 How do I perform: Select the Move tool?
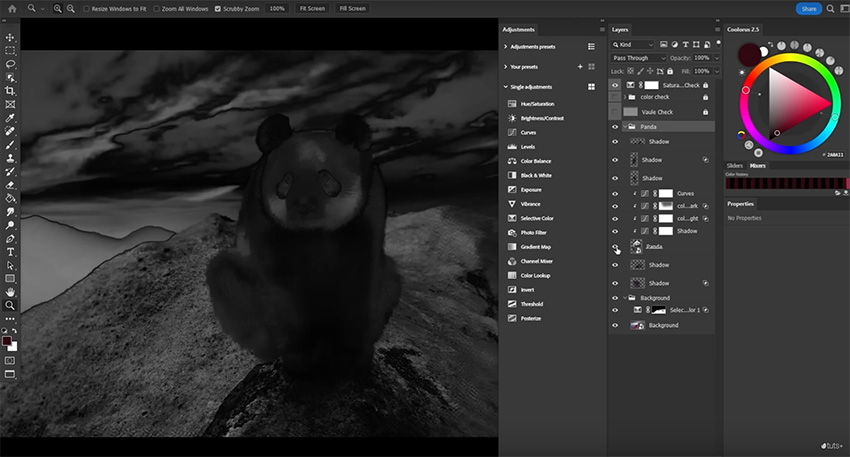click(10, 37)
